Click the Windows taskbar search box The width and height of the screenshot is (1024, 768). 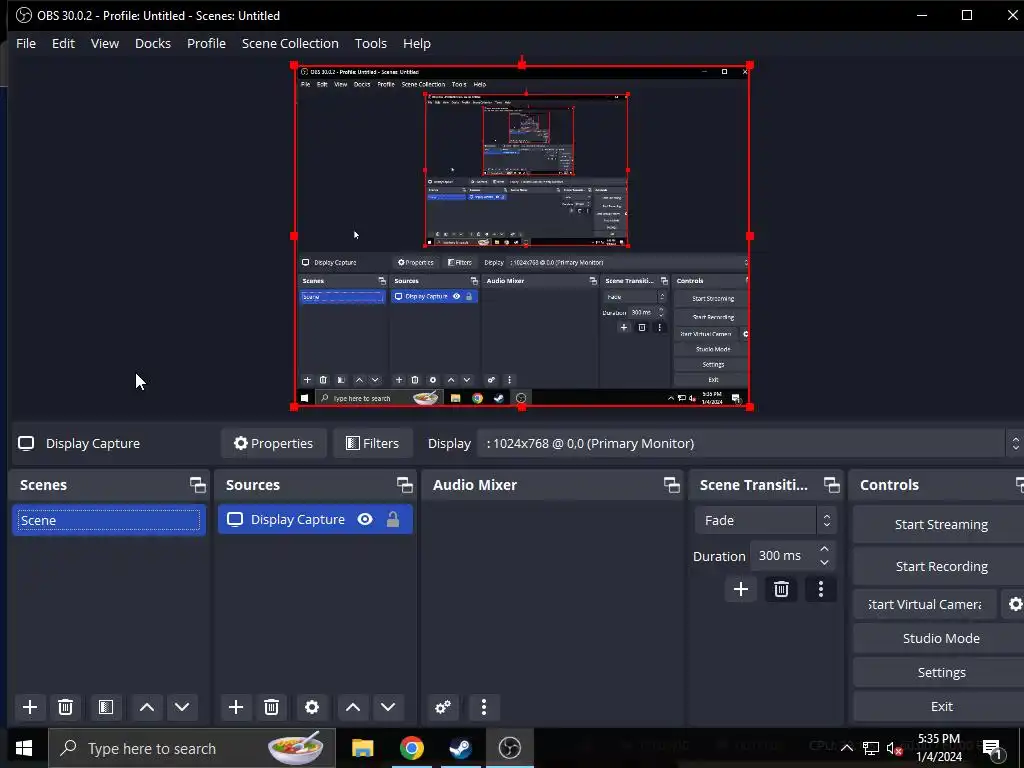(192, 748)
